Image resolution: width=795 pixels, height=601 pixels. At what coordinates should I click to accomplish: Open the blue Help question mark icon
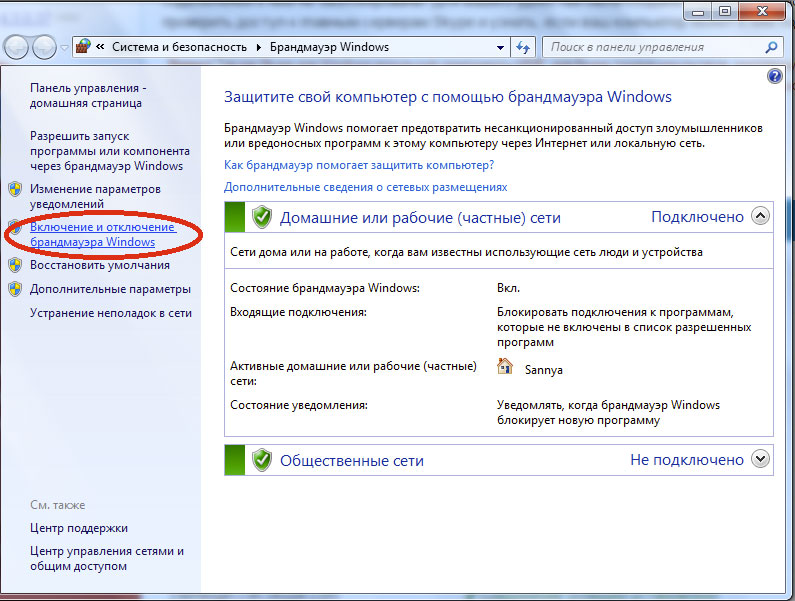click(775, 77)
